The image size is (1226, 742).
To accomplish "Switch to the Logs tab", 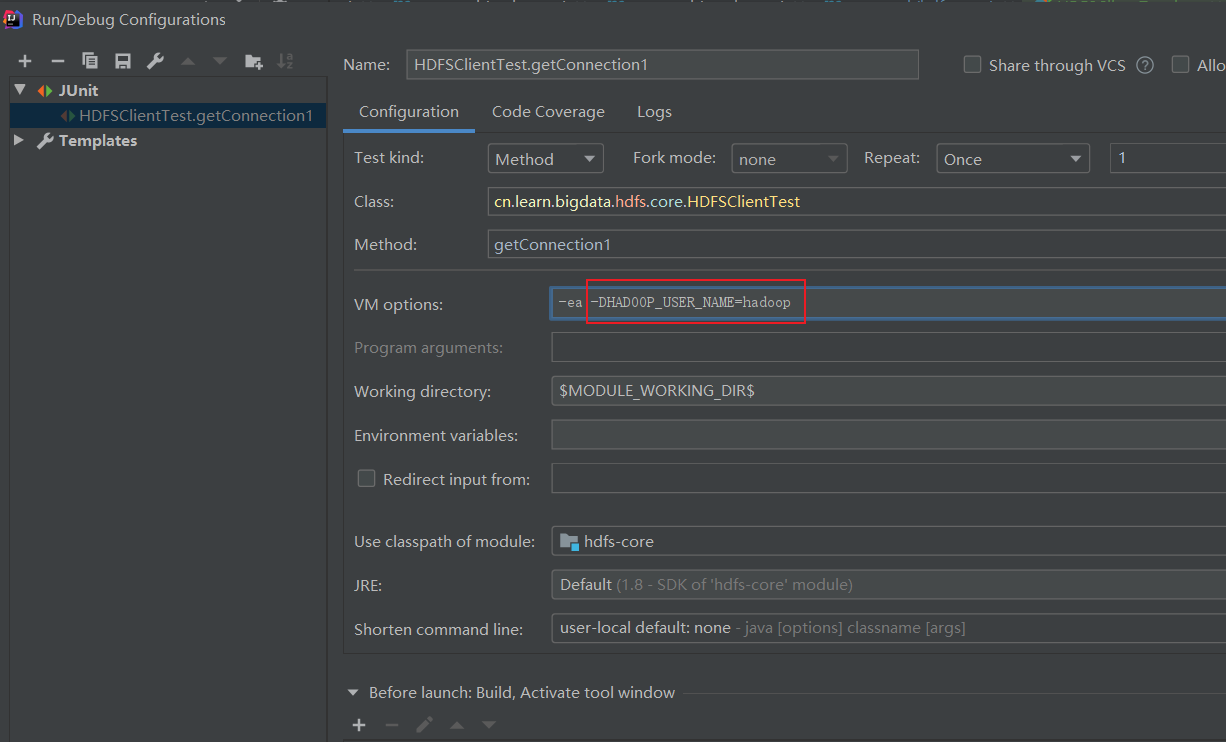I will point(654,112).
